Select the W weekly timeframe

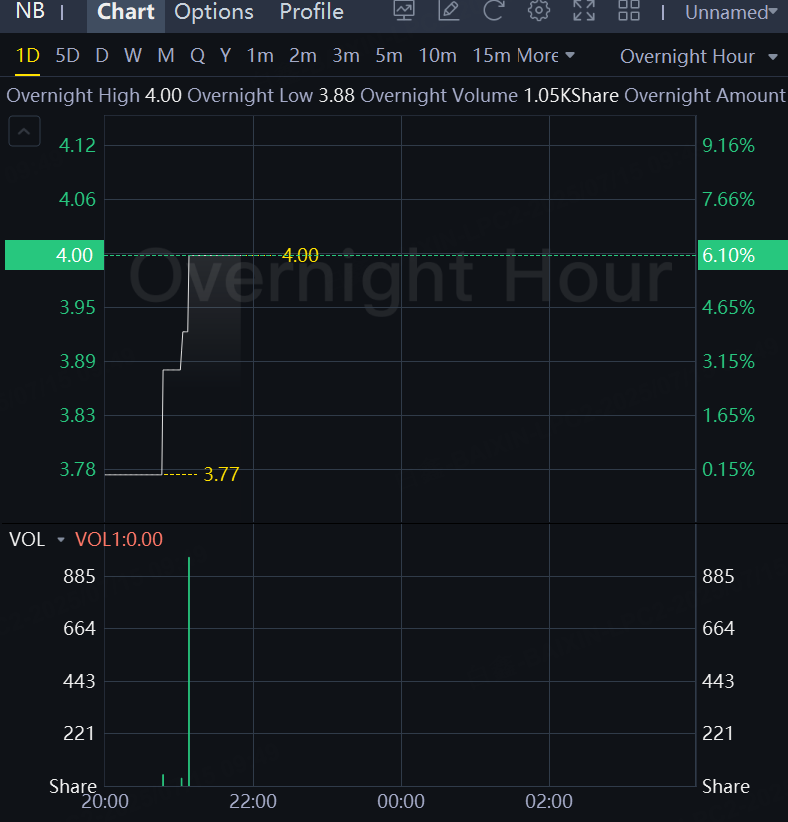pyautogui.click(x=133, y=56)
